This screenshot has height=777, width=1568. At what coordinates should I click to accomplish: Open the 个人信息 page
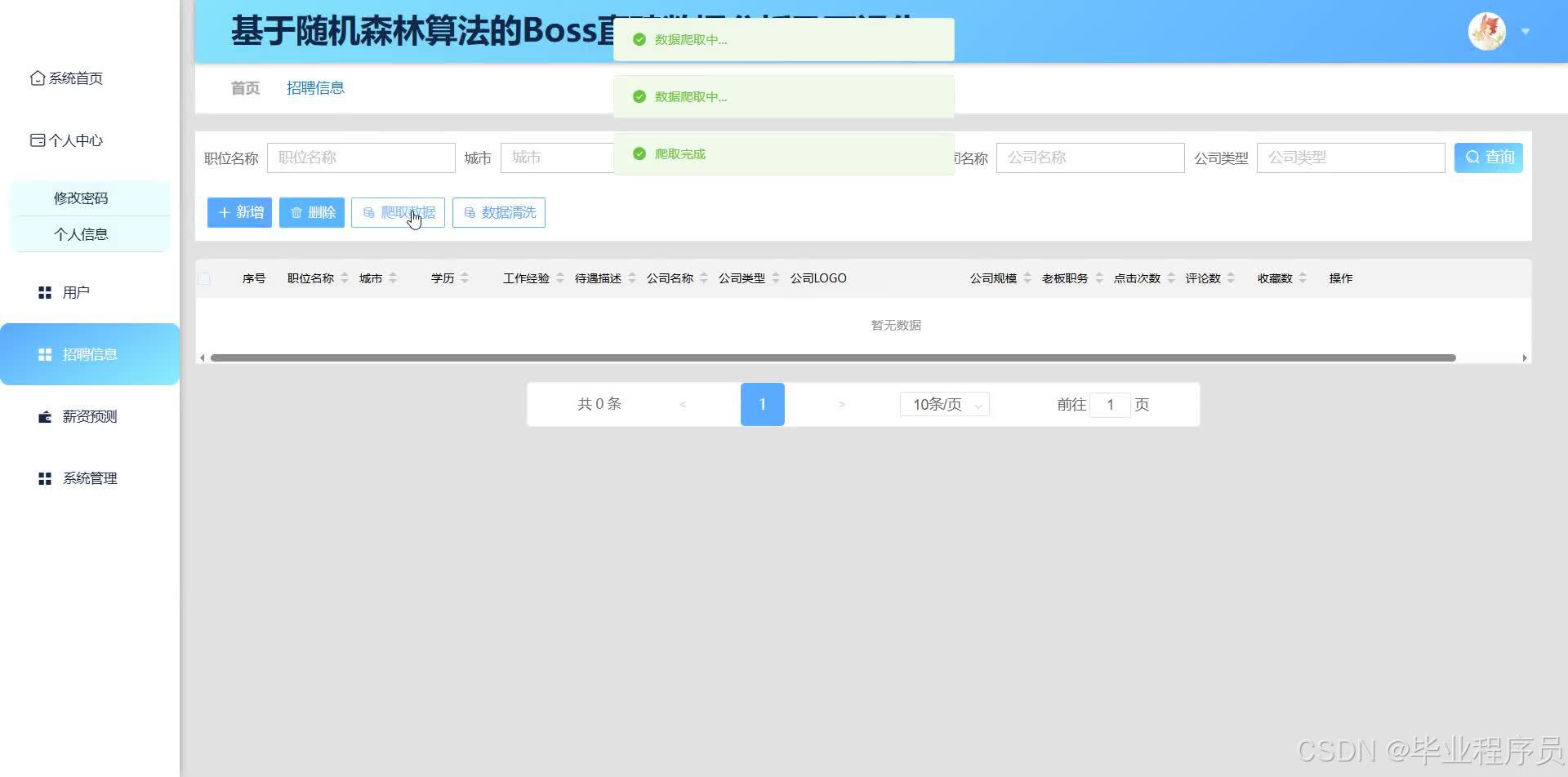81,234
